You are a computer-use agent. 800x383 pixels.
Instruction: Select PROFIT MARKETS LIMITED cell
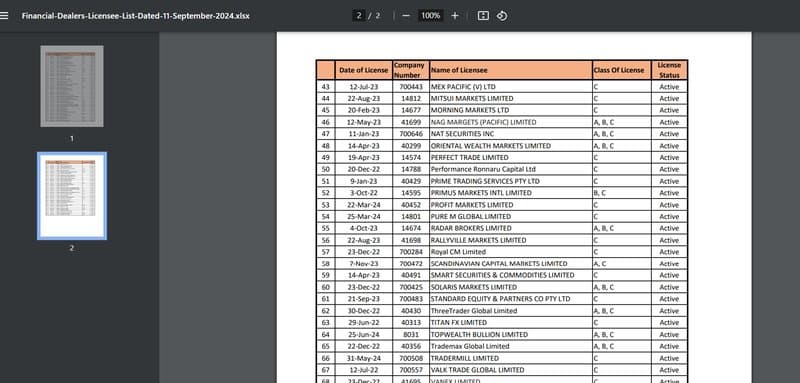click(x=511, y=205)
